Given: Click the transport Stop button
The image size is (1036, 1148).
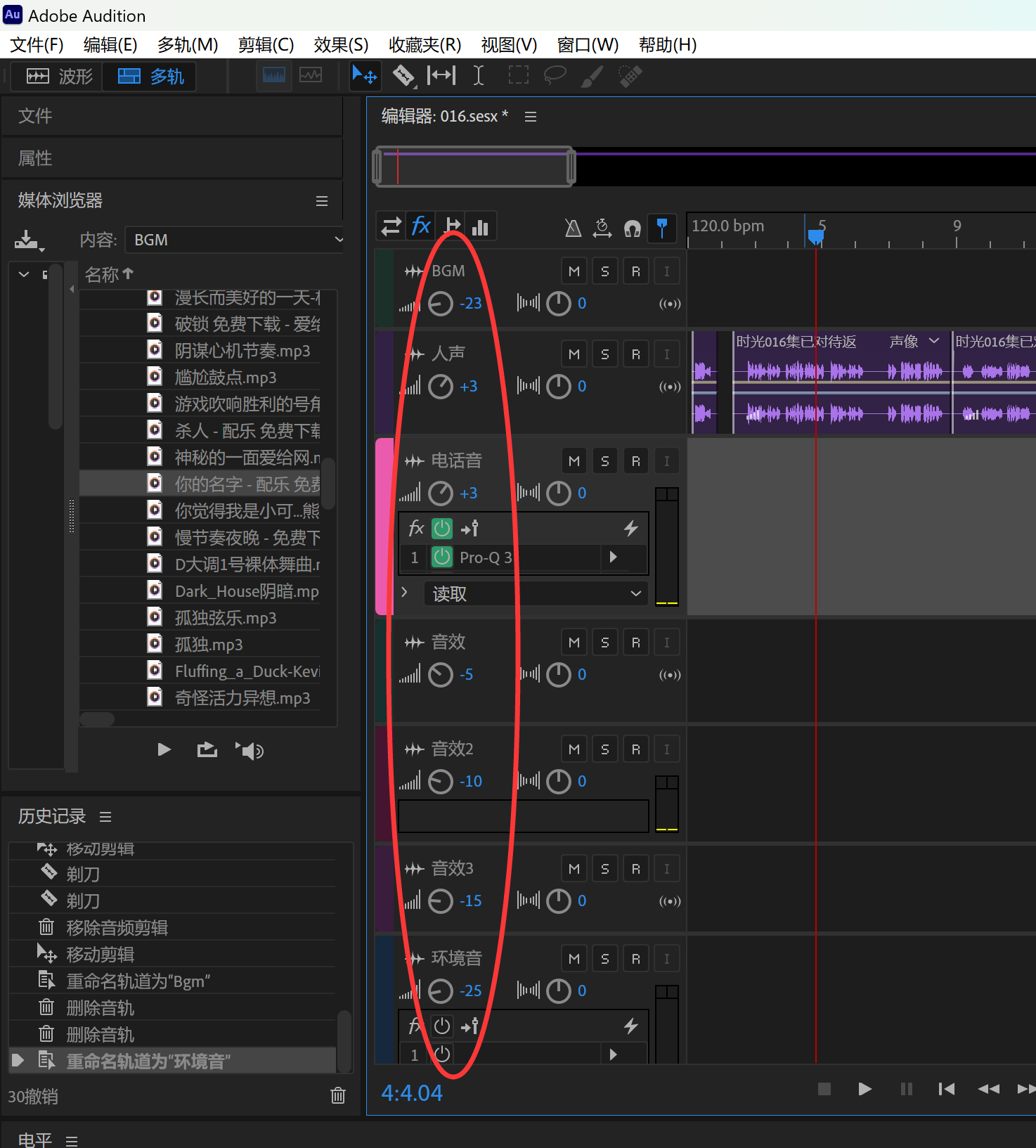Looking at the screenshot, I should coord(824,1089).
